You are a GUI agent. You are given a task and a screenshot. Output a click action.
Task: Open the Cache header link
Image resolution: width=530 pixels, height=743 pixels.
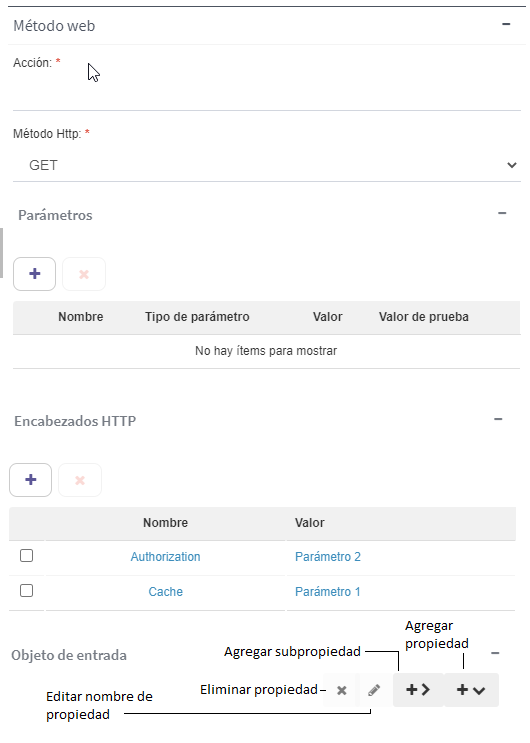165,592
